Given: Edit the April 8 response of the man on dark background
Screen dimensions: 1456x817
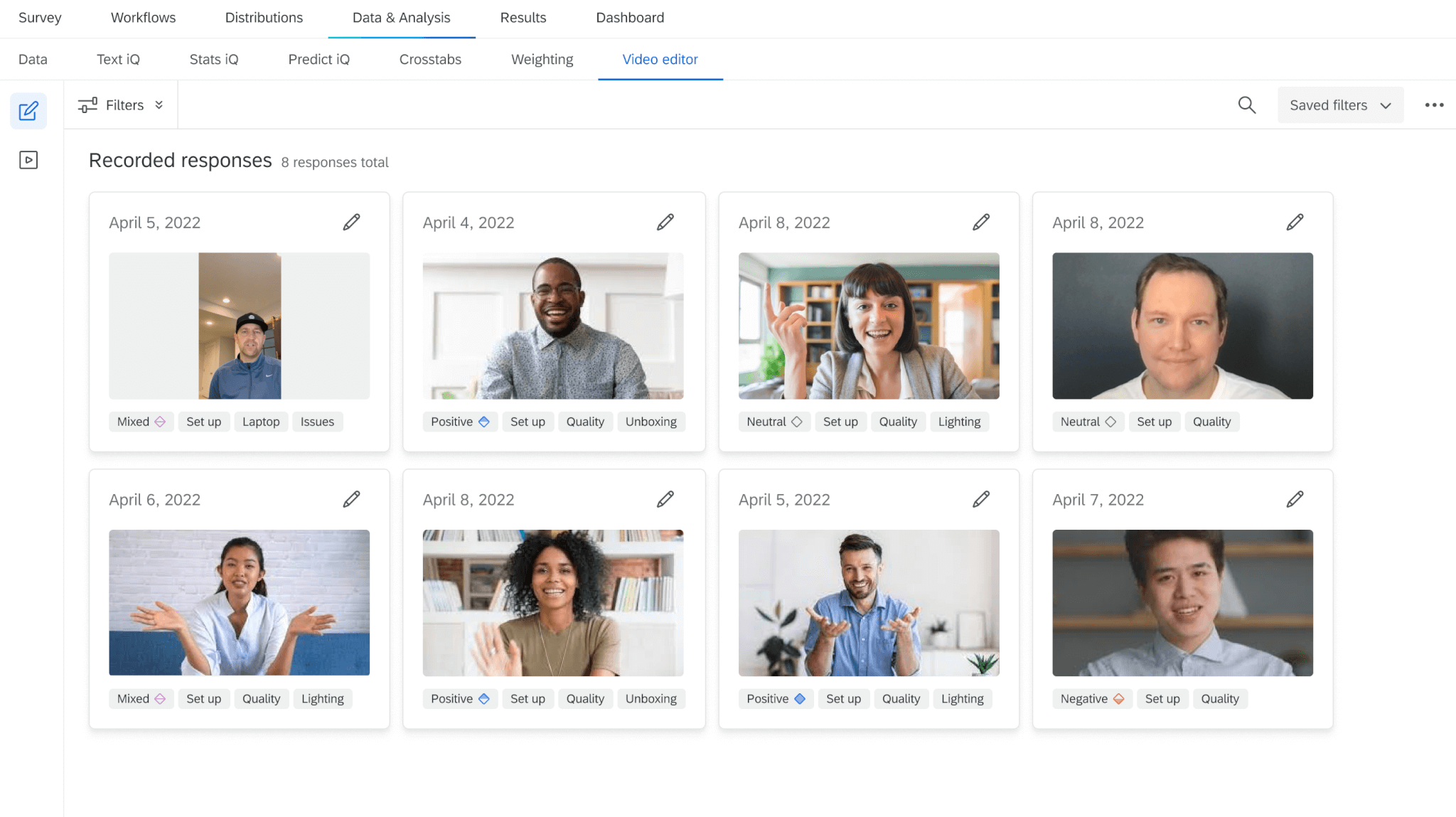Looking at the screenshot, I should (x=1295, y=223).
